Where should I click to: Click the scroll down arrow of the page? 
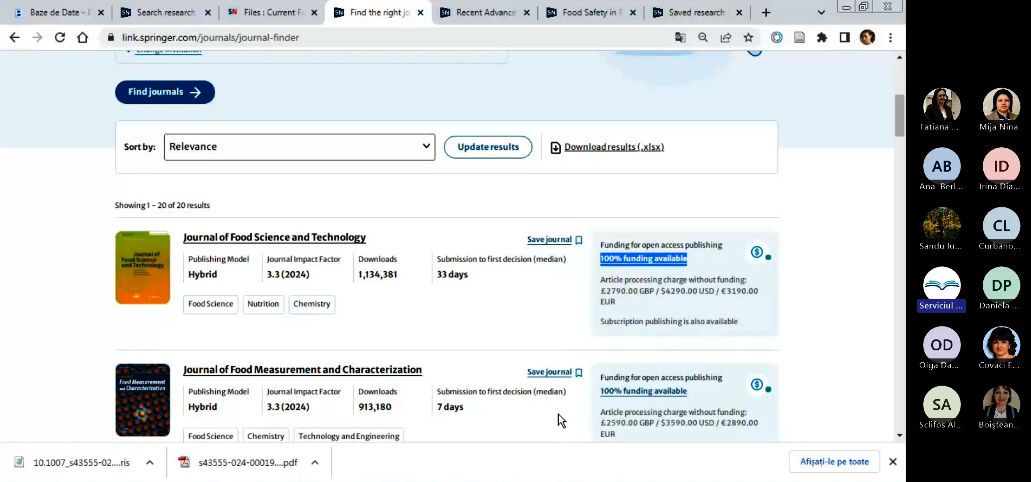pyautogui.click(x=899, y=435)
